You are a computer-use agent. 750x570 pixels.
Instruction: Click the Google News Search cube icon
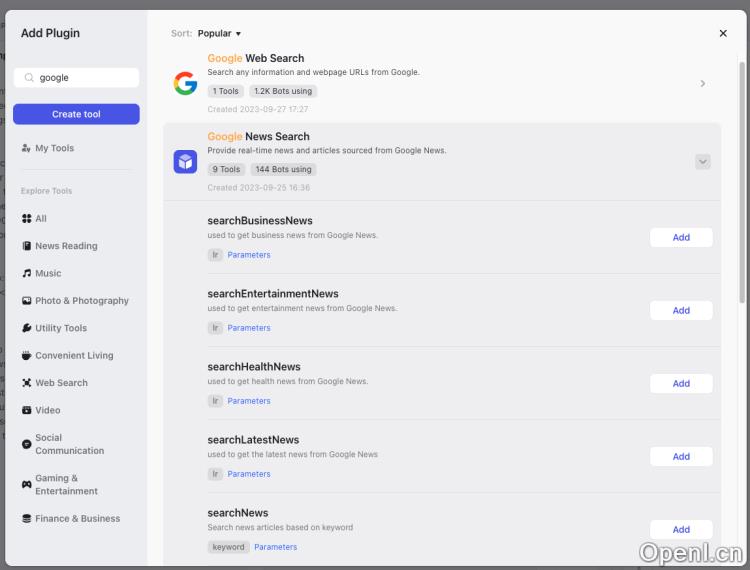pyautogui.click(x=185, y=162)
